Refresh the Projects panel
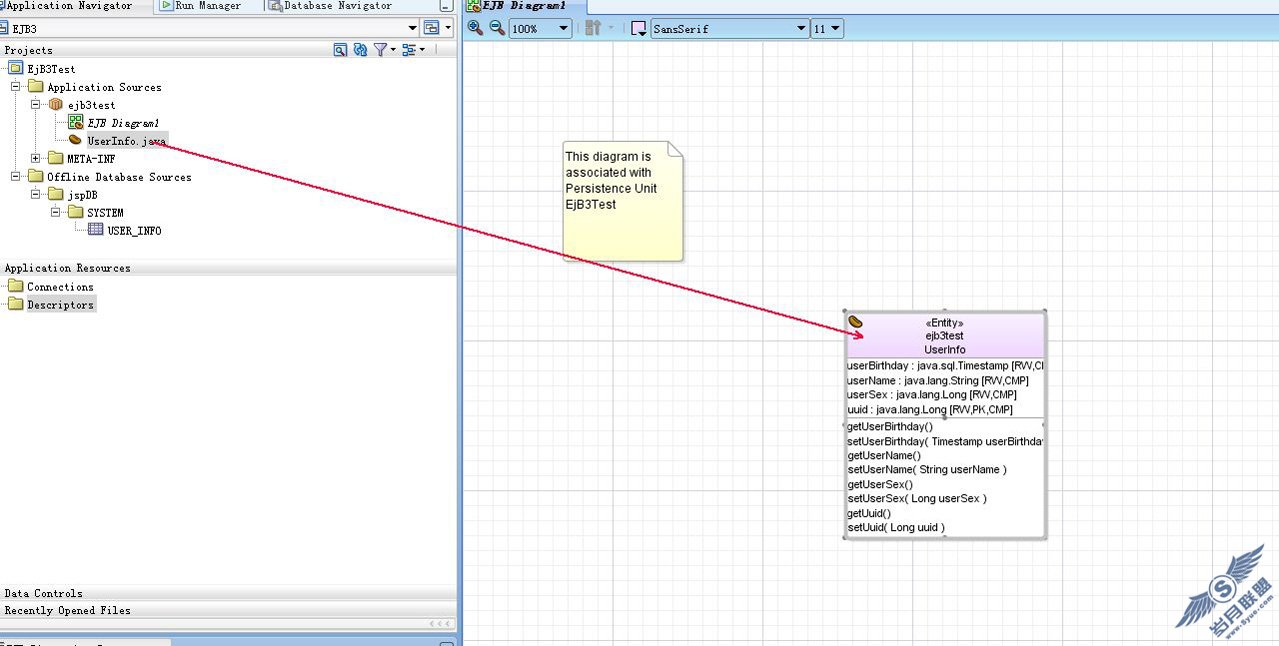This screenshot has height=646, width=1279. click(x=360, y=49)
